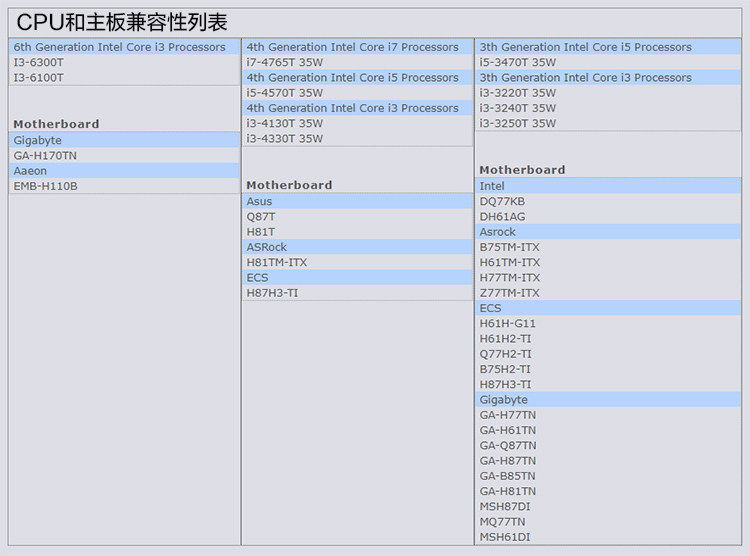Screen dimensions: 750x556
Task: Click the i3-3220T 35W row
Action: coord(608,93)
